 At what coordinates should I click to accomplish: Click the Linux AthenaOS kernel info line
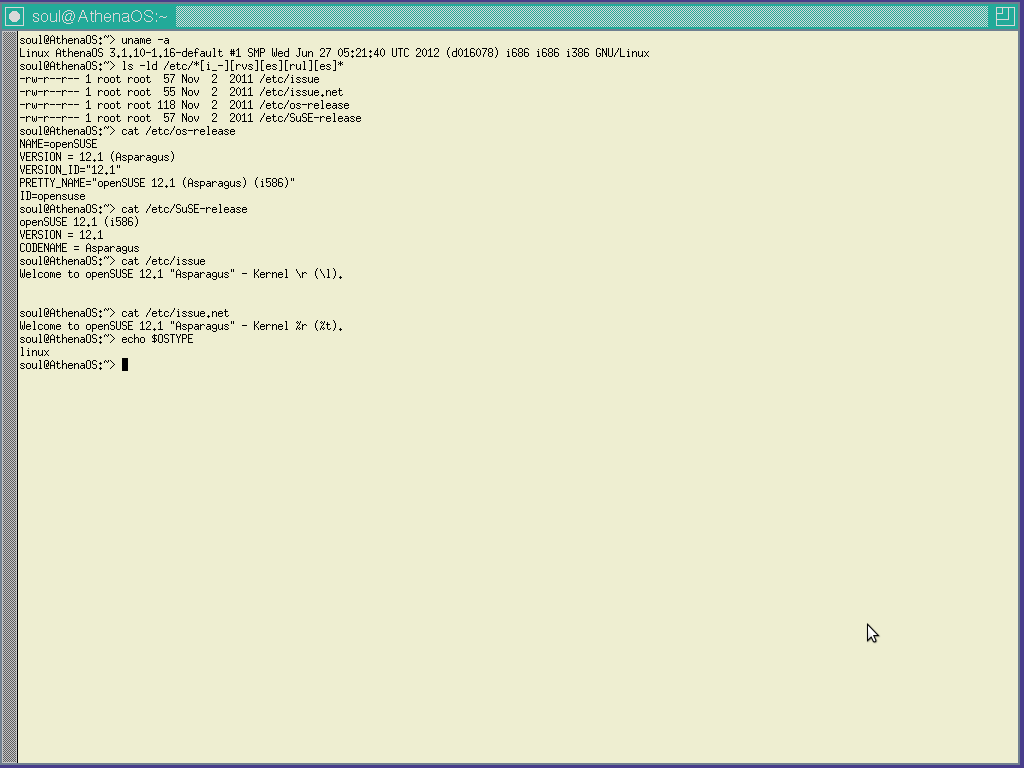point(334,54)
